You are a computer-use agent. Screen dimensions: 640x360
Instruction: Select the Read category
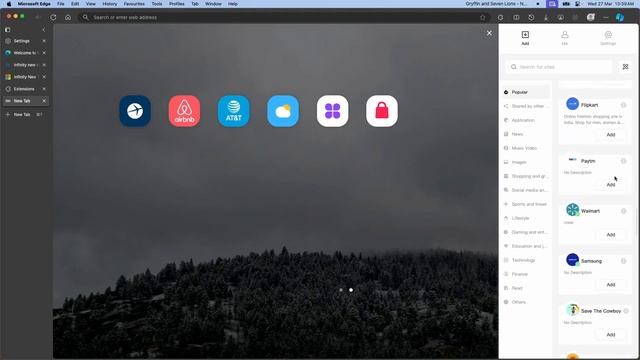526,288
